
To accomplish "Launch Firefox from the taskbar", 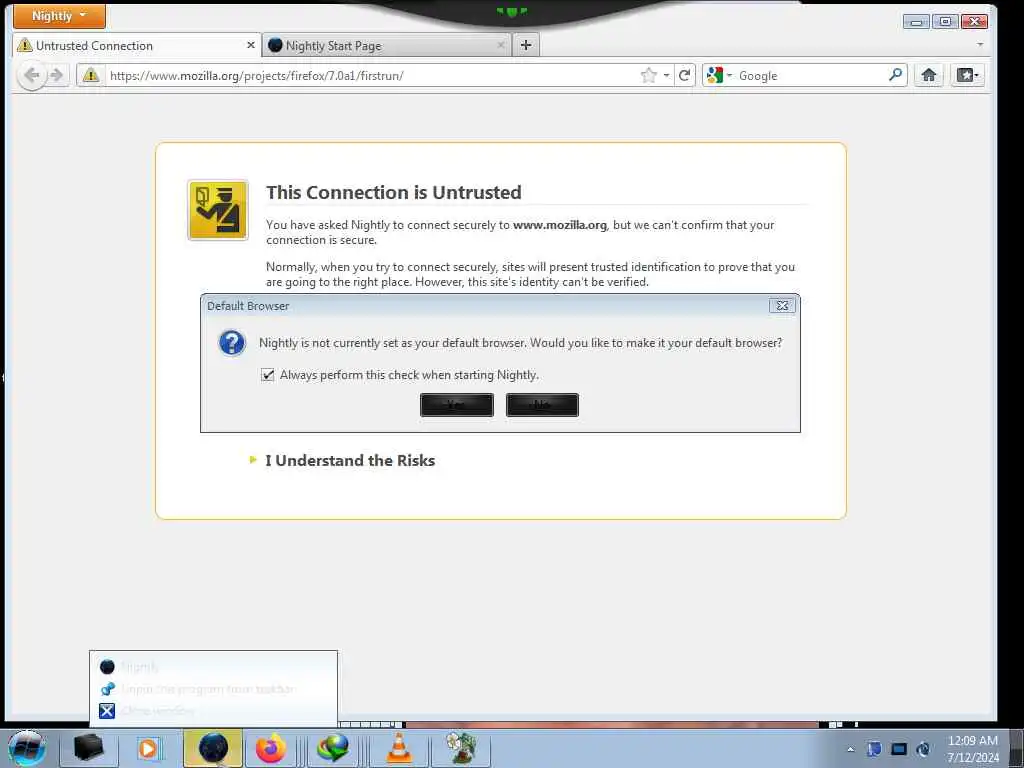I will 270,748.
